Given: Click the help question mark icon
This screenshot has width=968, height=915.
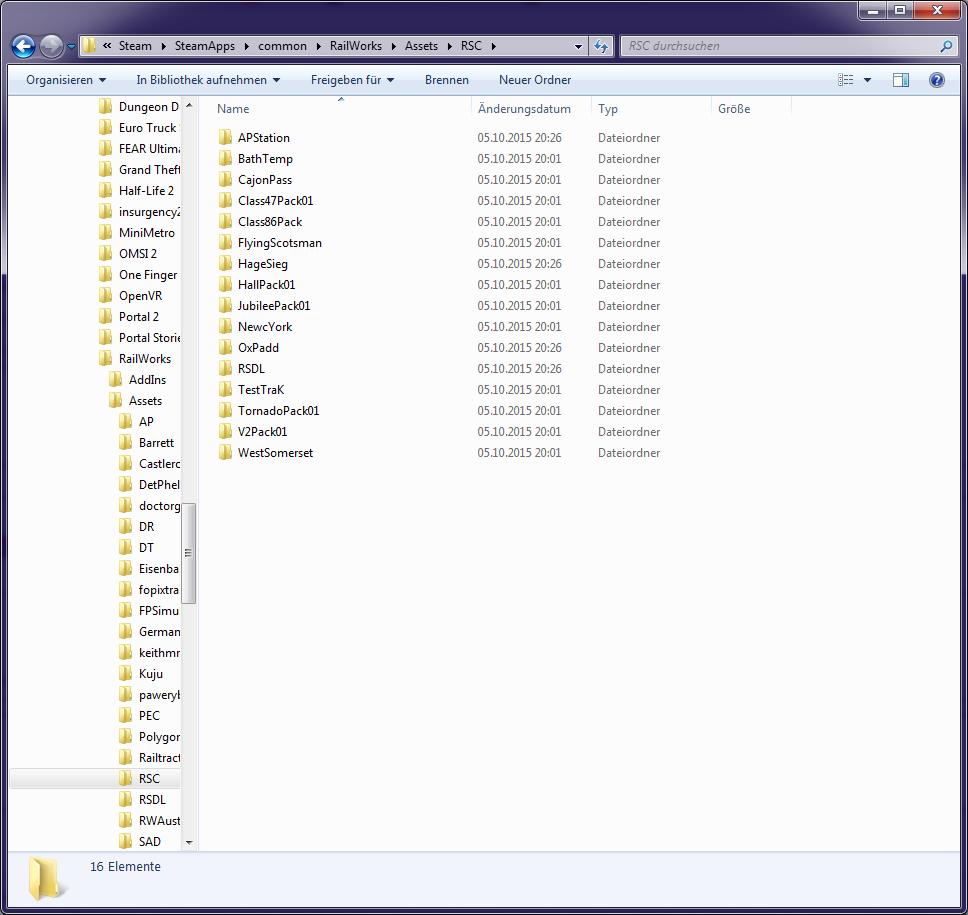Looking at the screenshot, I should click(937, 80).
